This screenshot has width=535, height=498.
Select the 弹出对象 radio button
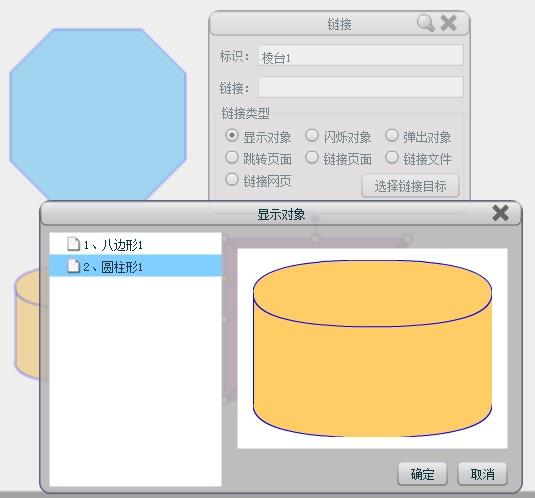[x=392, y=135]
